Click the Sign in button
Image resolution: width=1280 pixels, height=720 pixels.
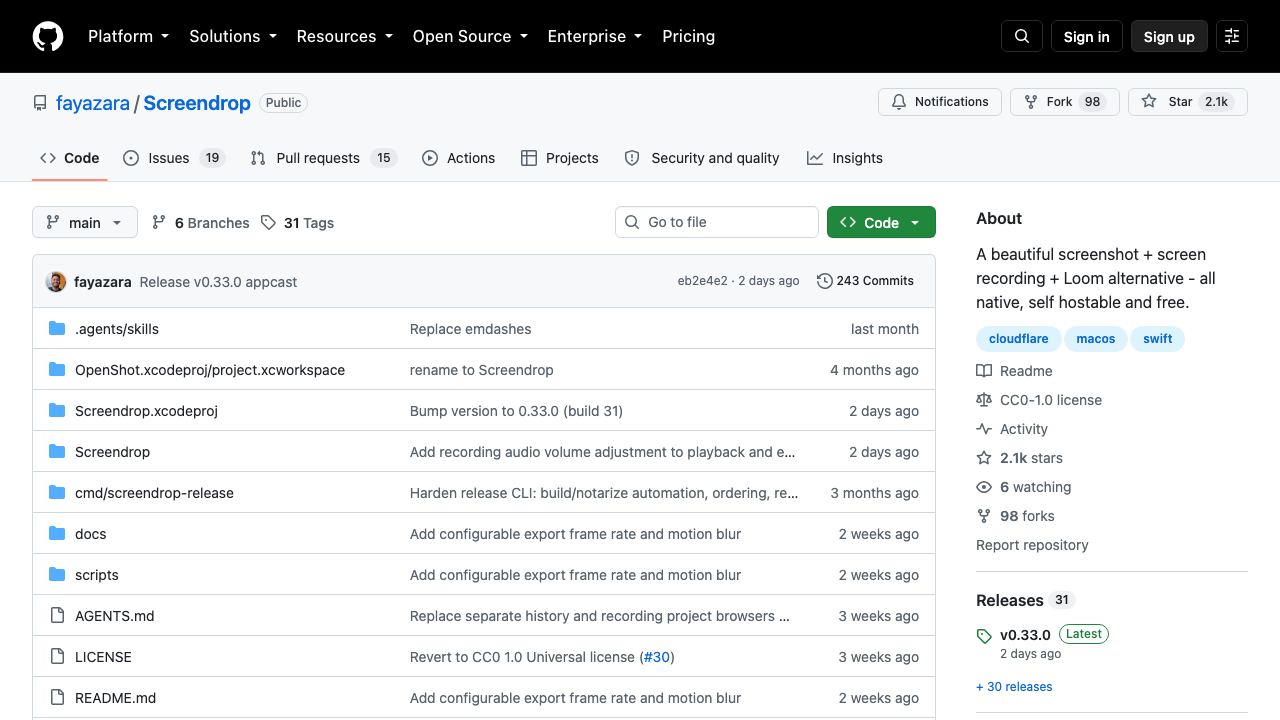point(1087,36)
